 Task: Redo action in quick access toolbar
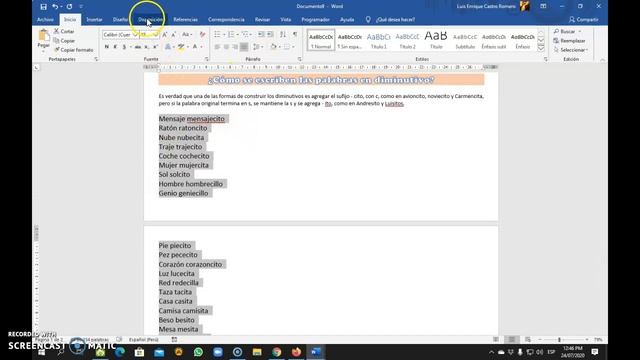coord(69,7)
